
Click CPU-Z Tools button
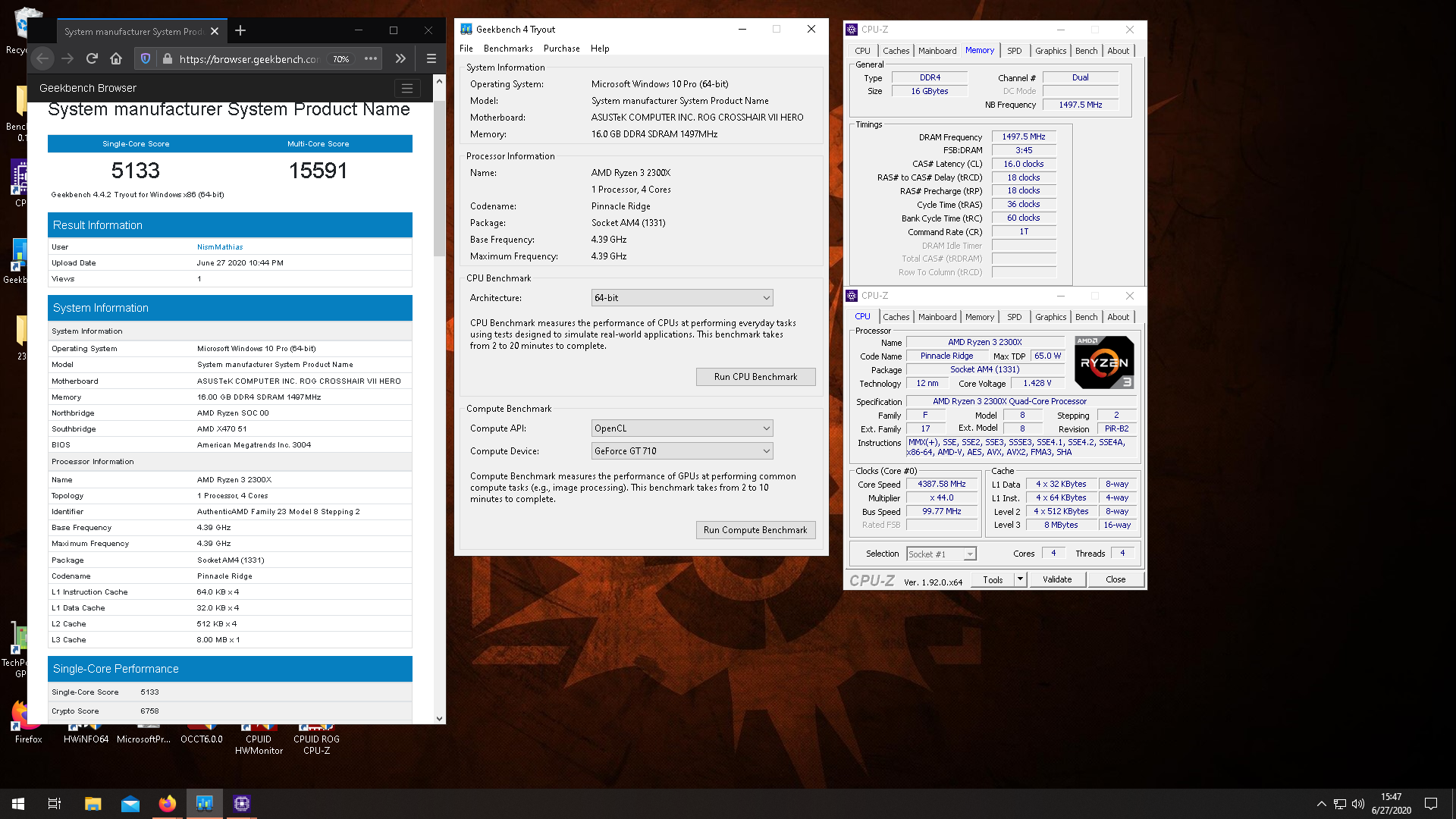click(993, 579)
